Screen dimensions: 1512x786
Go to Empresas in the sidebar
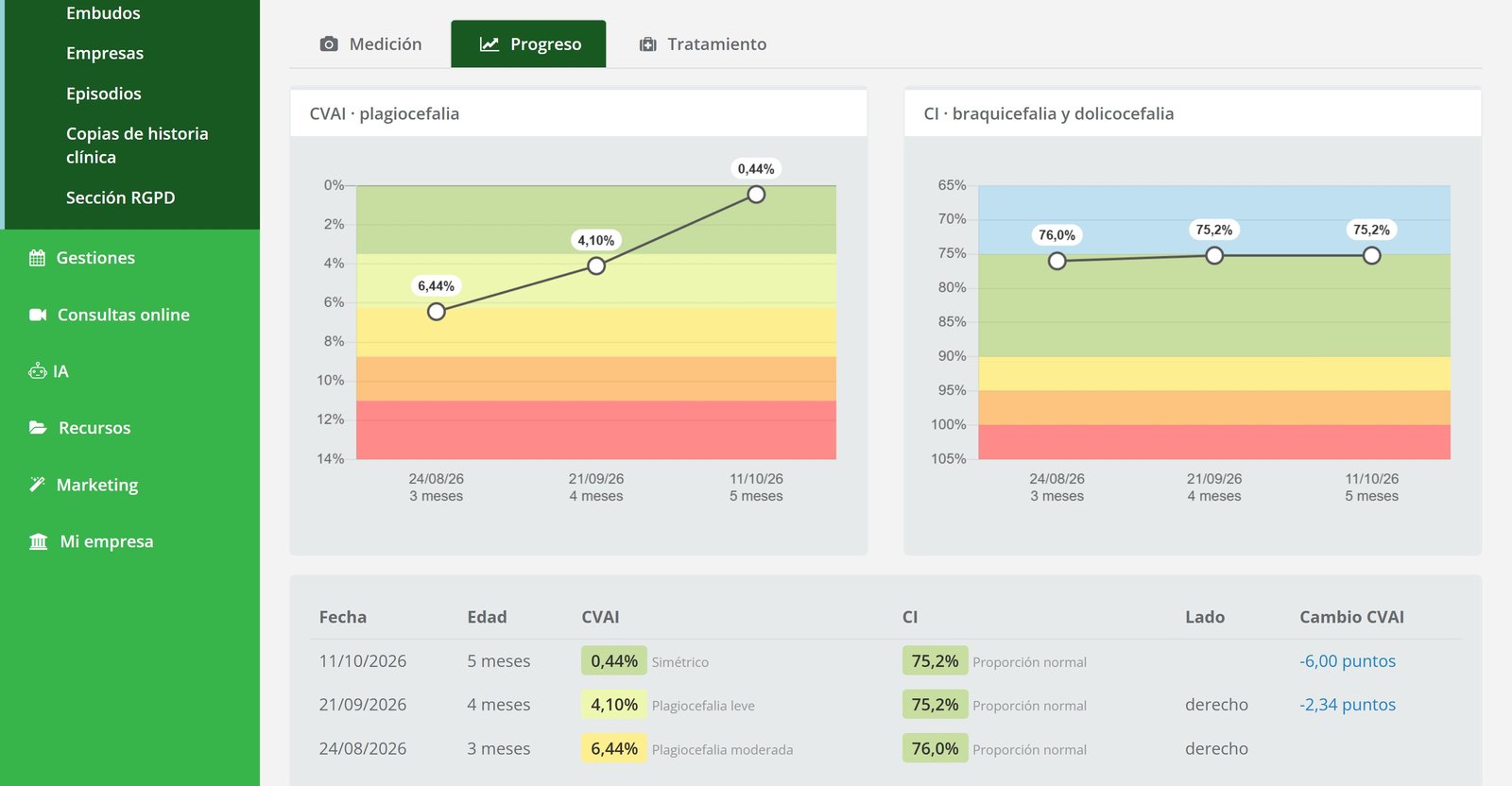[105, 53]
